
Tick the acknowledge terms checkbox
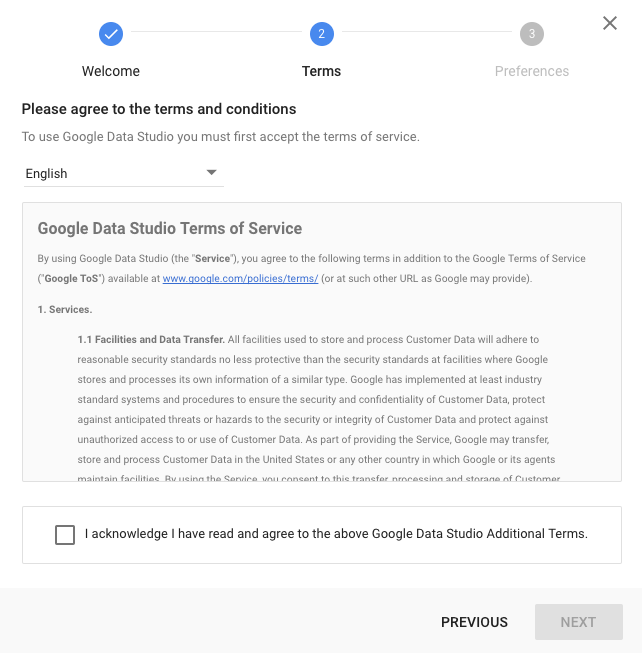[65, 535]
